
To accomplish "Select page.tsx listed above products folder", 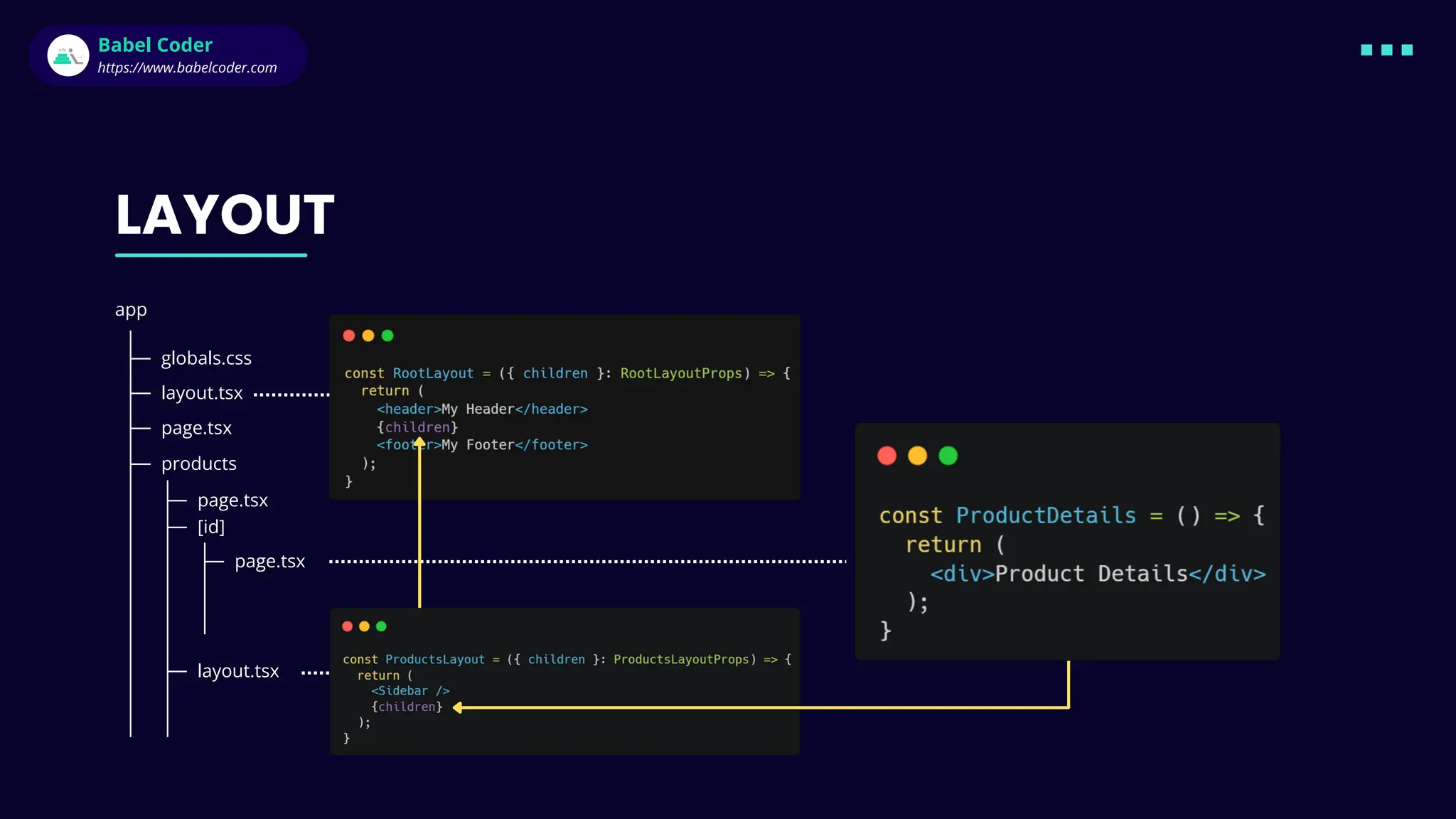I will [196, 428].
